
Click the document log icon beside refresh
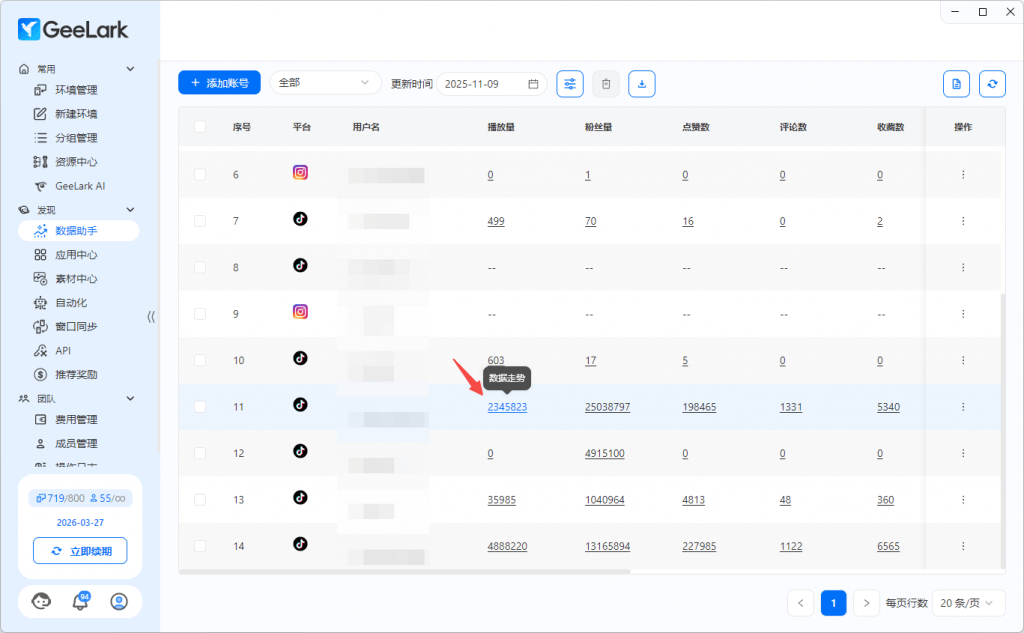pos(956,84)
